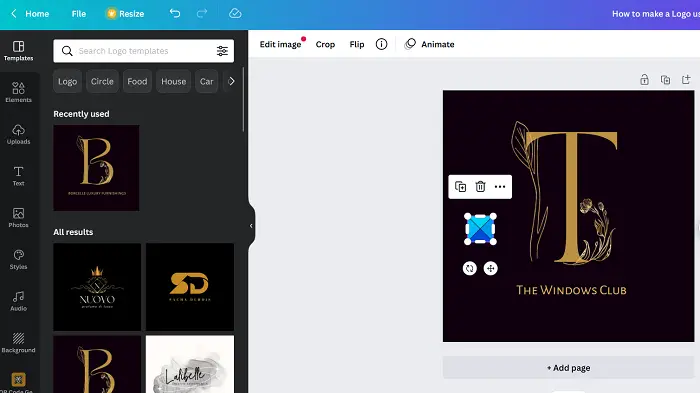Add a new page icon above canvas
Viewport: 700px width, 393px height.
pos(686,79)
